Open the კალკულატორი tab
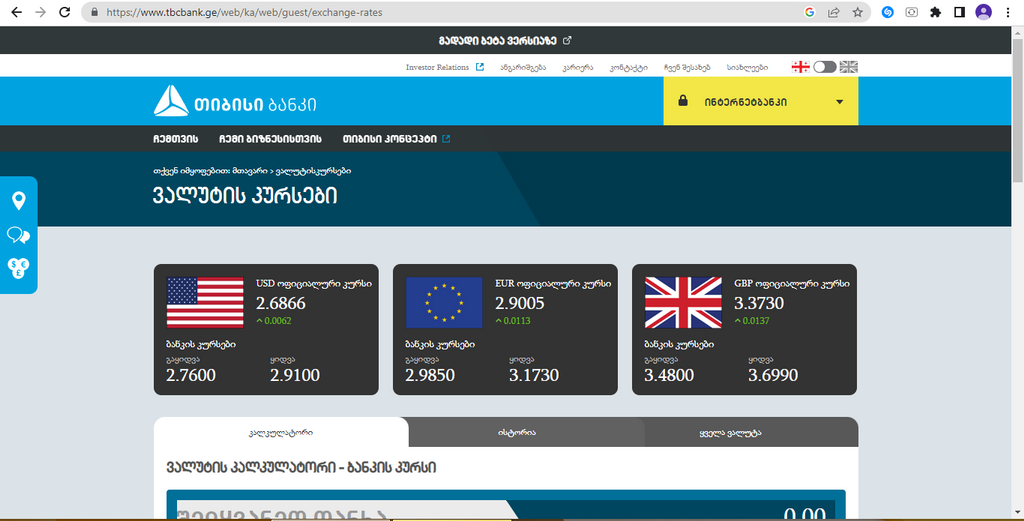Screen dimensions: 1024x521 click(x=281, y=432)
